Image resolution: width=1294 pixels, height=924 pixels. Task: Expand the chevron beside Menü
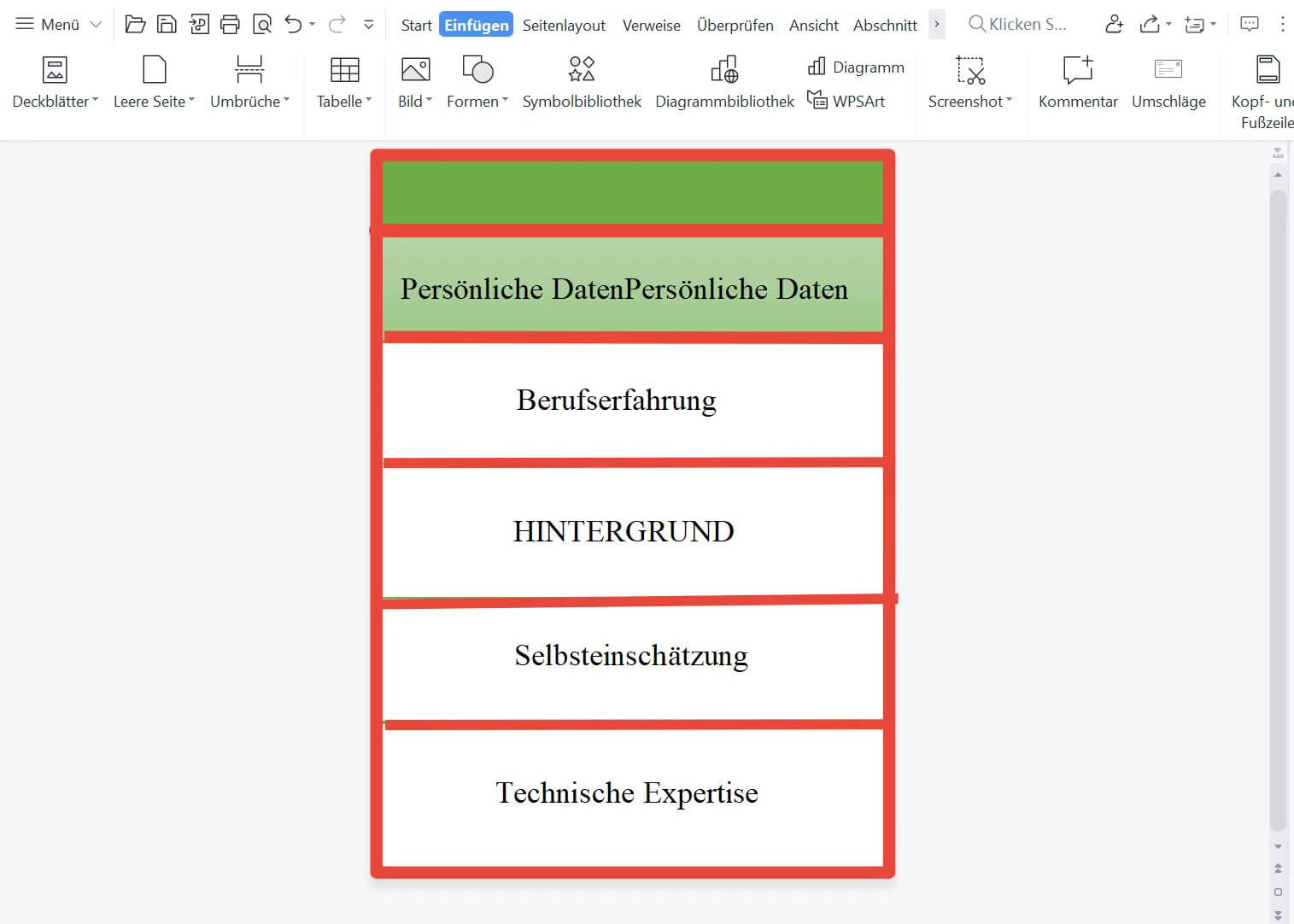pos(96,25)
